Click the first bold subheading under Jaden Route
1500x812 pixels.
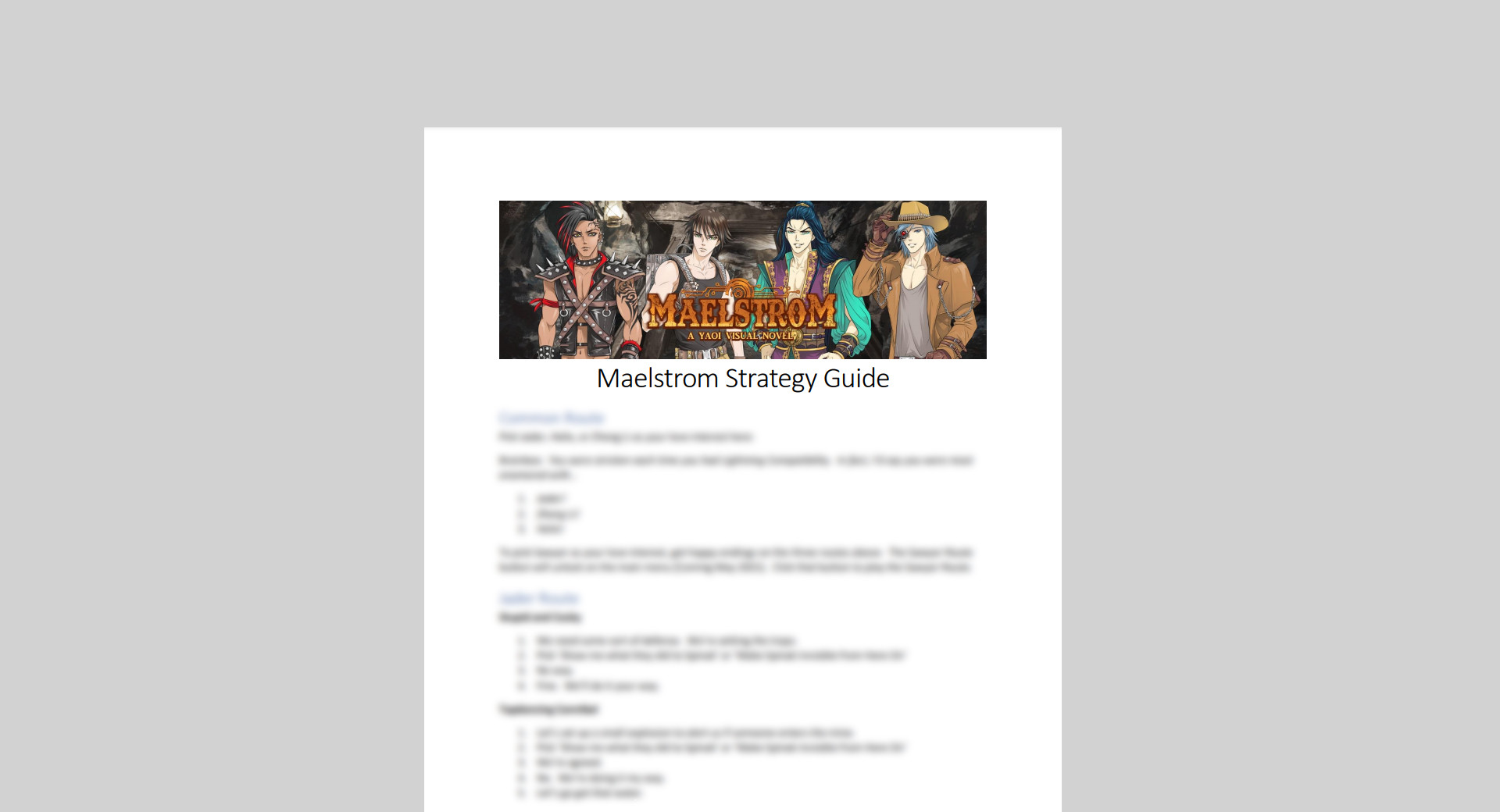coord(541,618)
